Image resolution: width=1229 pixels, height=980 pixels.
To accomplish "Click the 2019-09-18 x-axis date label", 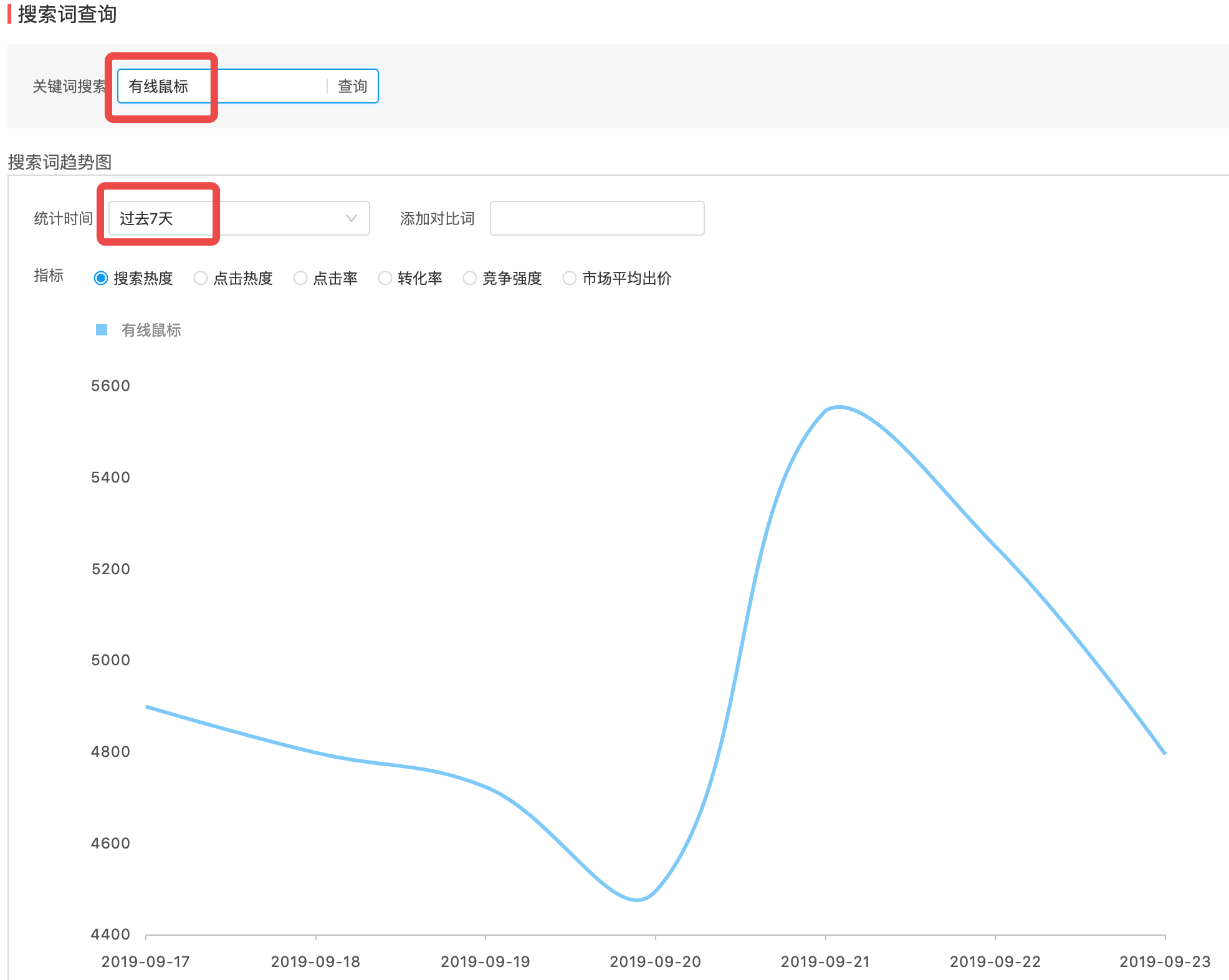I will click(x=316, y=962).
